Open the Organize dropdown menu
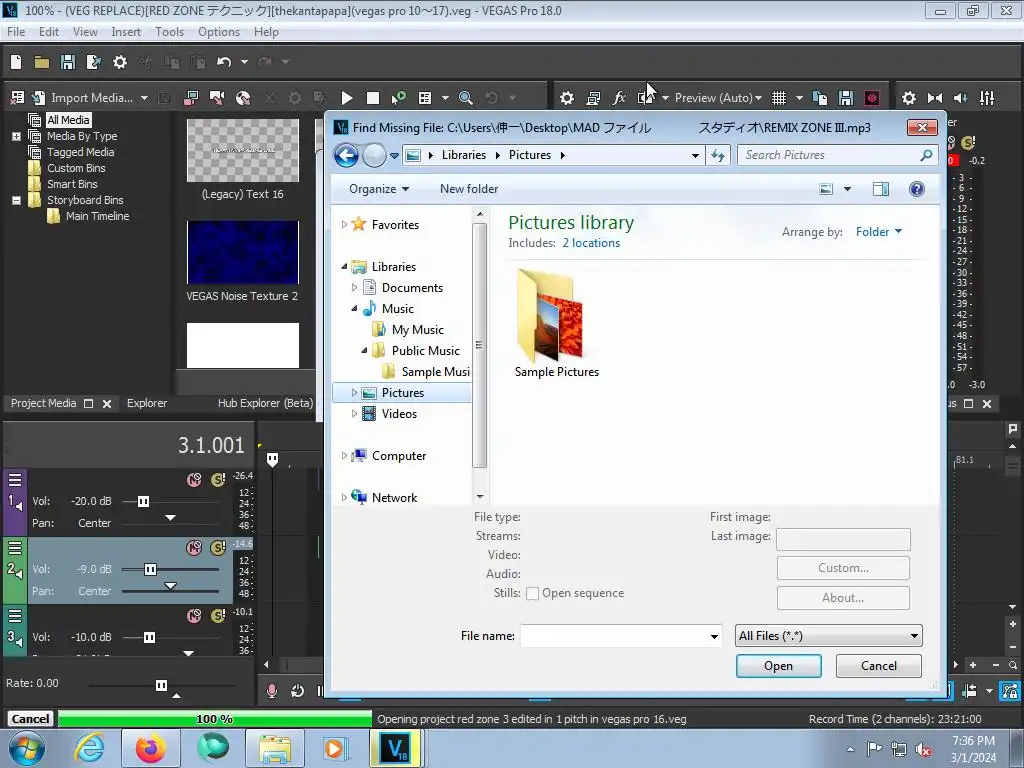The image size is (1024, 768). coord(379,189)
